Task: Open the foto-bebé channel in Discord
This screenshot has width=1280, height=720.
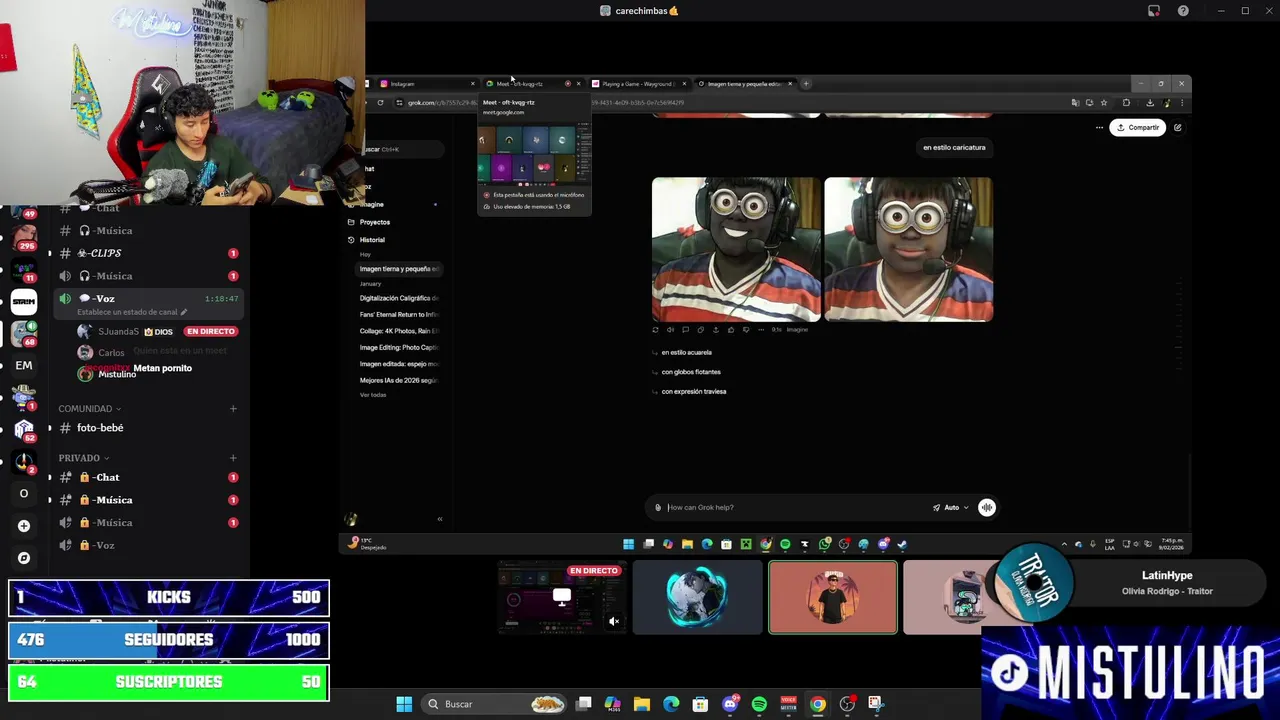Action: pos(100,428)
